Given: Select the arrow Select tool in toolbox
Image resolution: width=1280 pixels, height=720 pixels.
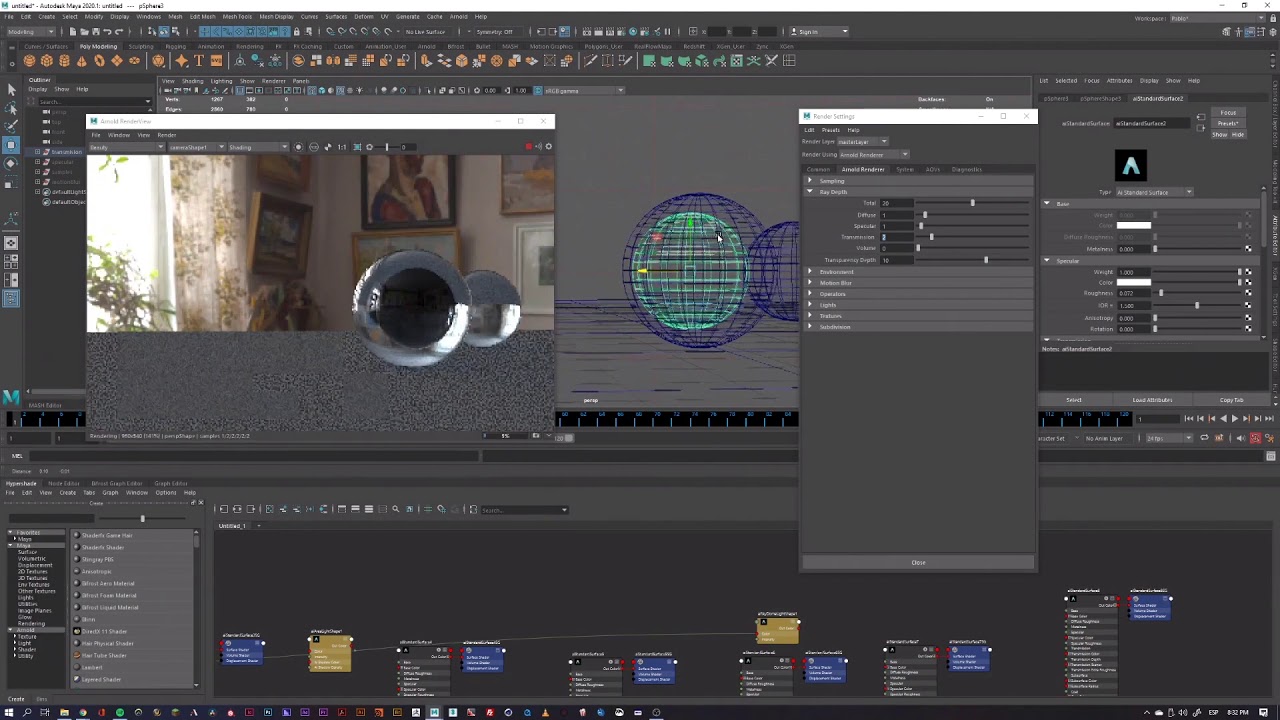Looking at the screenshot, I should coord(11,90).
